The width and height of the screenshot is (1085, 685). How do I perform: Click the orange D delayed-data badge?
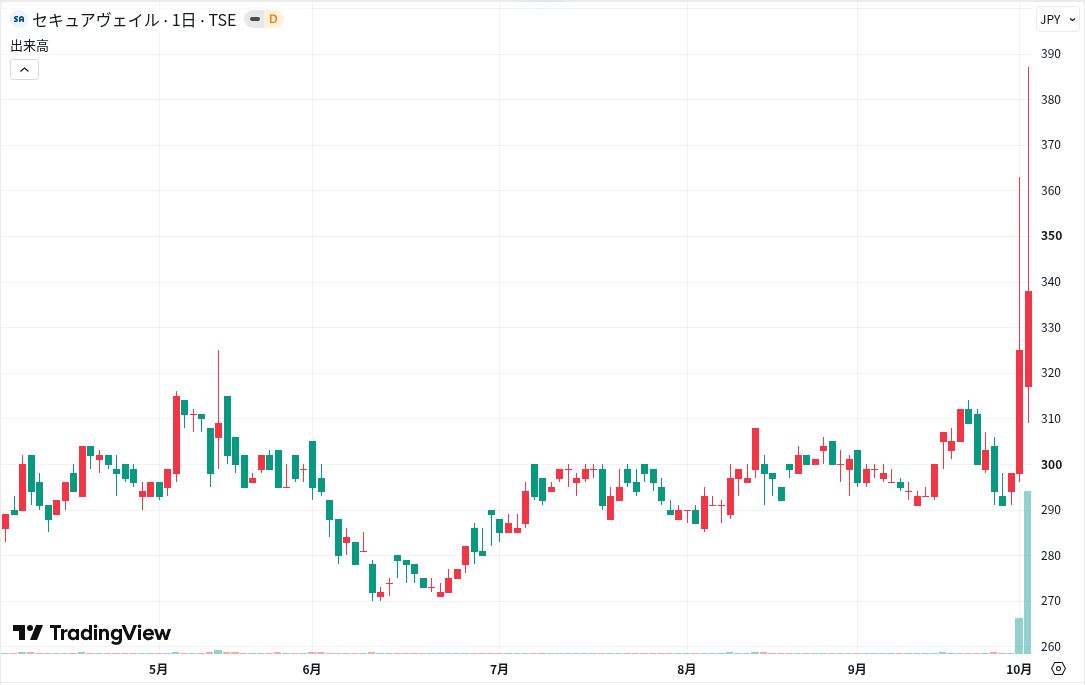(273, 19)
